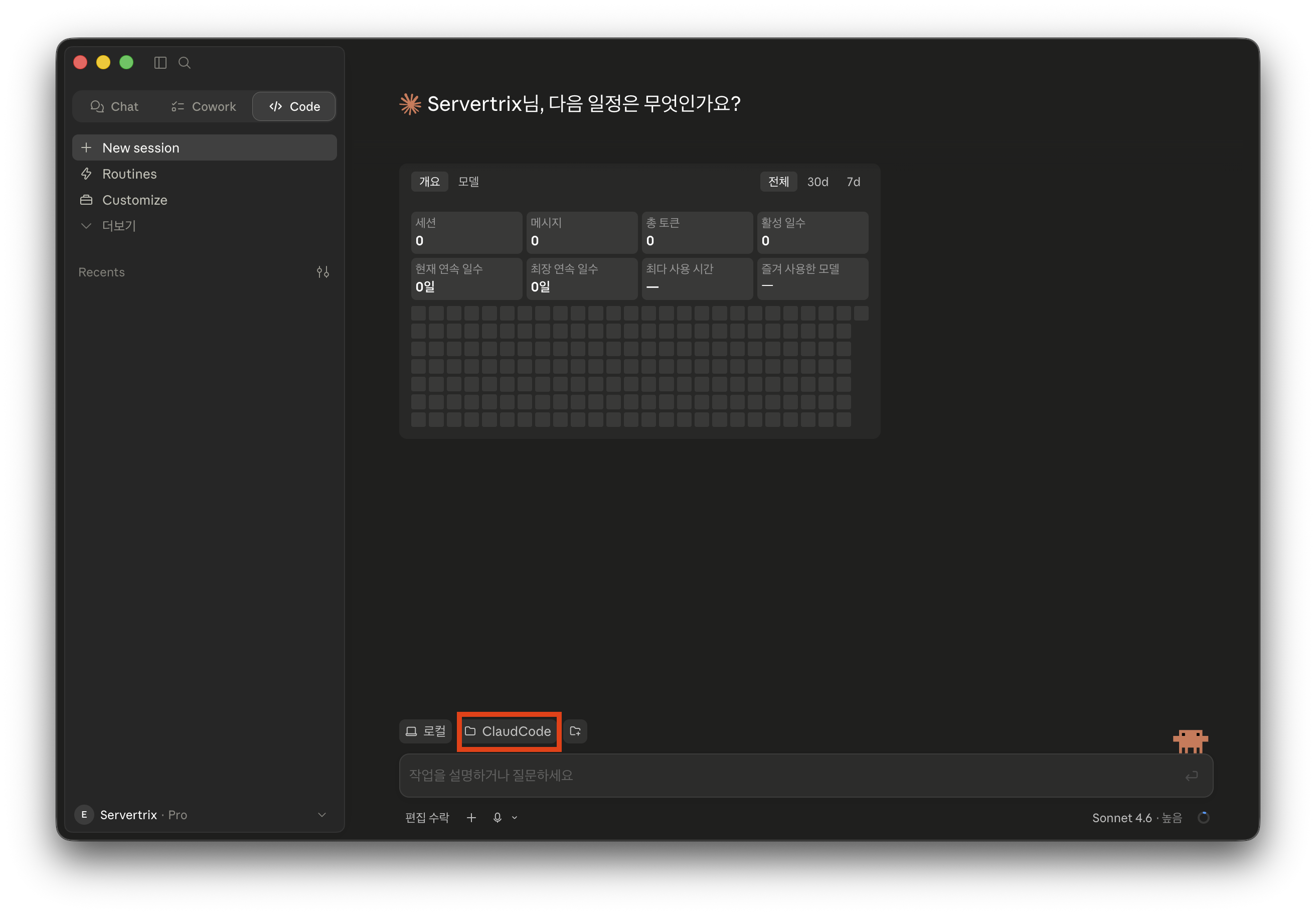The height and width of the screenshot is (915, 1316).
Task: Open Routines in the sidebar
Action: [205, 174]
